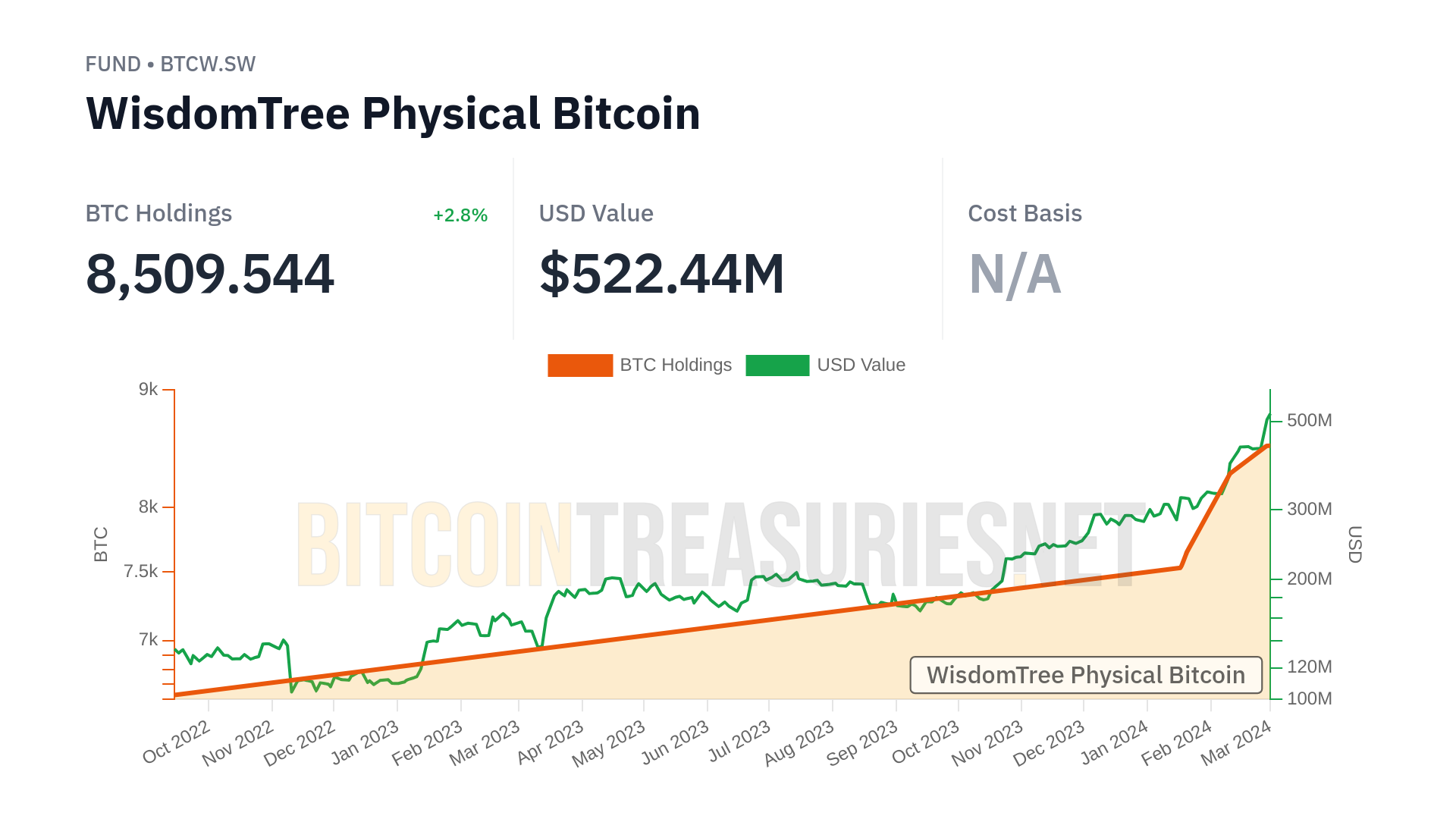
Task: Click the orange BTC Holdings color swatch
Action: 580,365
